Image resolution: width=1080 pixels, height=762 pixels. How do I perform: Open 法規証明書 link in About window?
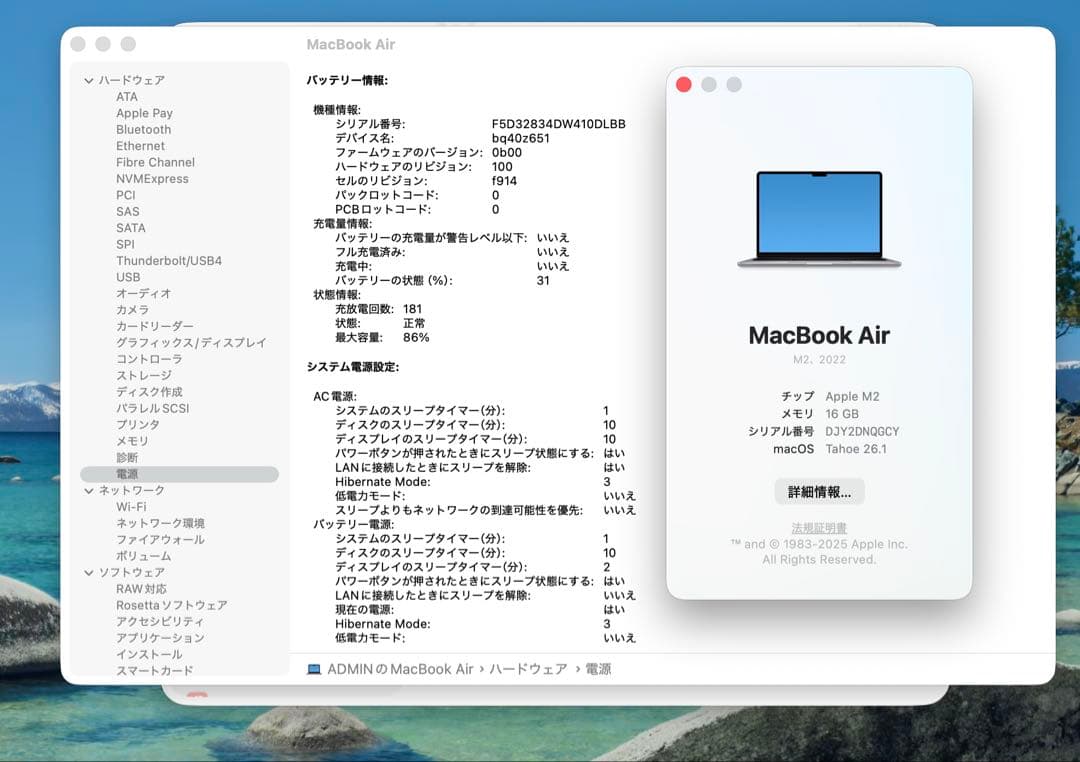[819, 528]
